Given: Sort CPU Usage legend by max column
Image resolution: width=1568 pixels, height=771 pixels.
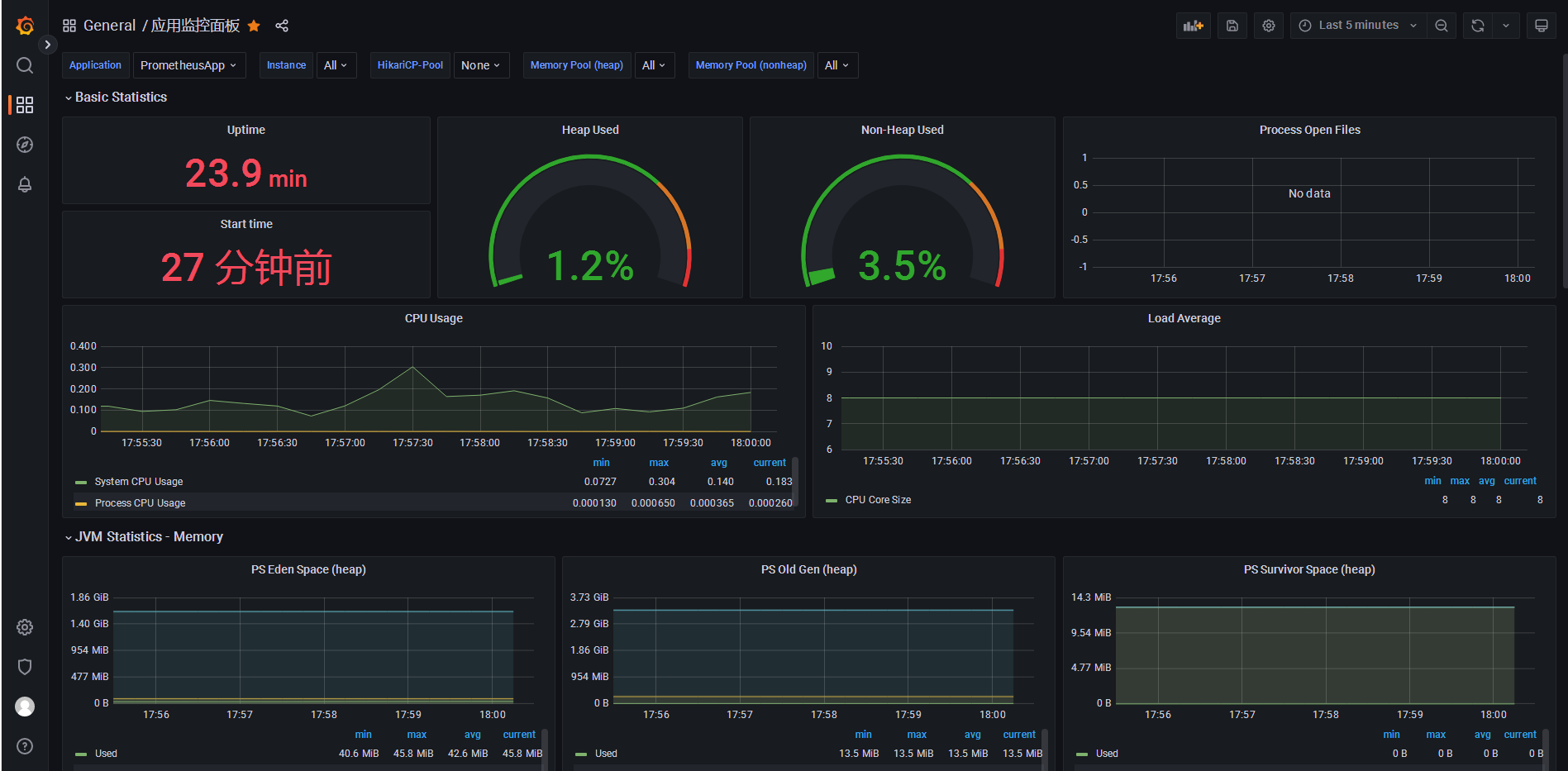Looking at the screenshot, I should click(659, 463).
